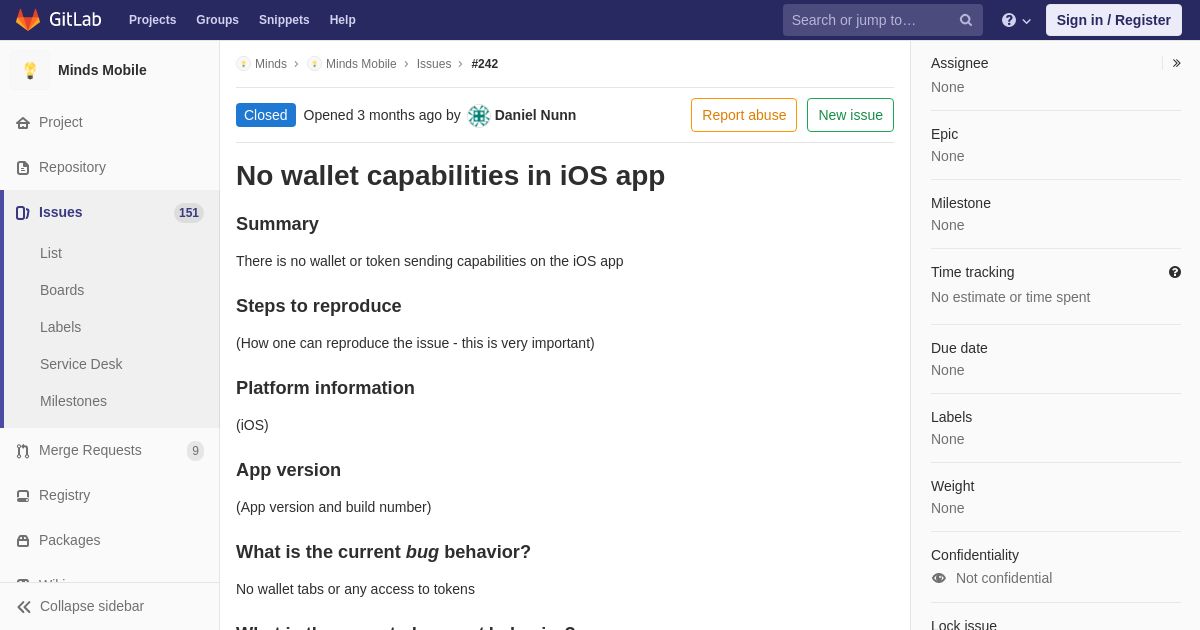Click breadcrumb issue number #242
This screenshot has height=630, width=1200.
[x=485, y=64]
